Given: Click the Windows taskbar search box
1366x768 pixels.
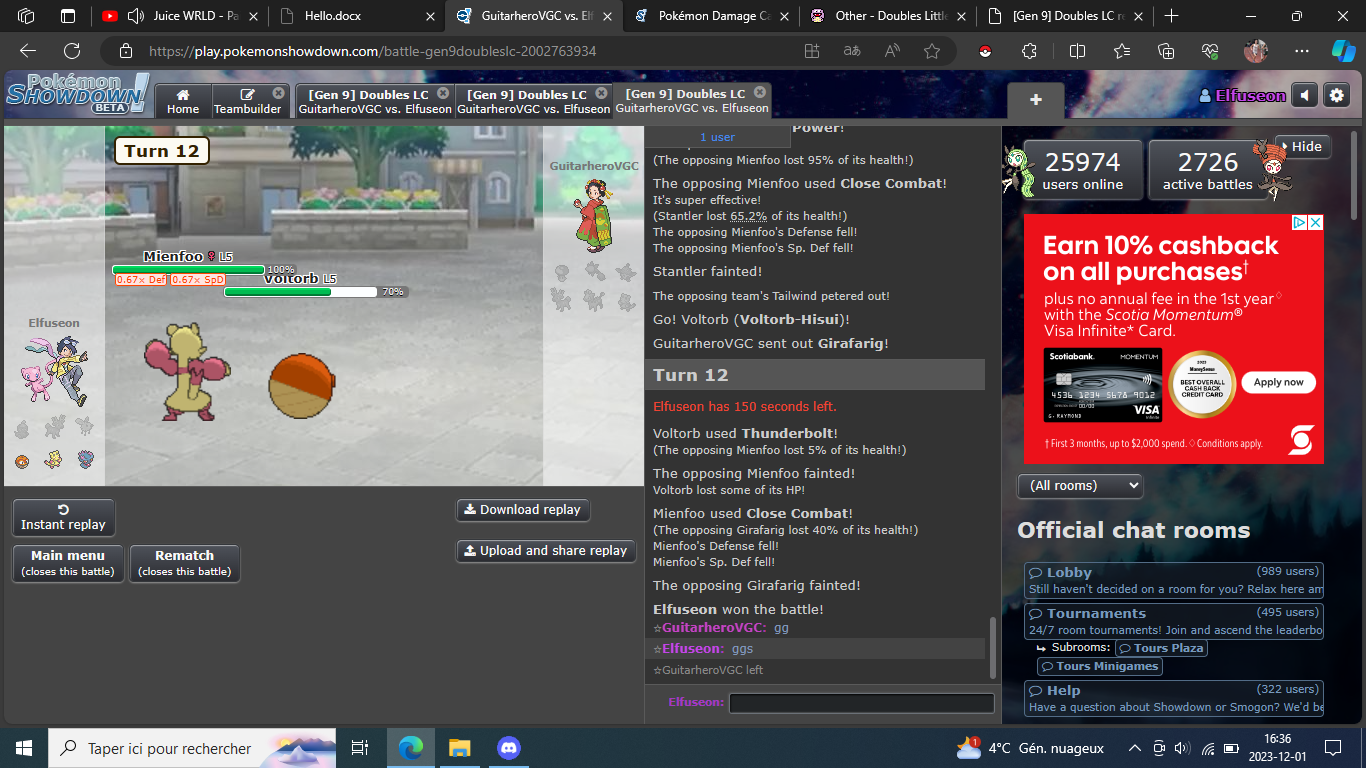Looking at the screenshot, I should [x=193, y=747].
